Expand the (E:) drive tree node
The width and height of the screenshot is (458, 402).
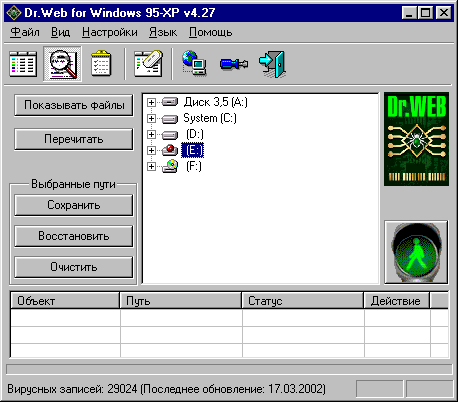[151, 150]
